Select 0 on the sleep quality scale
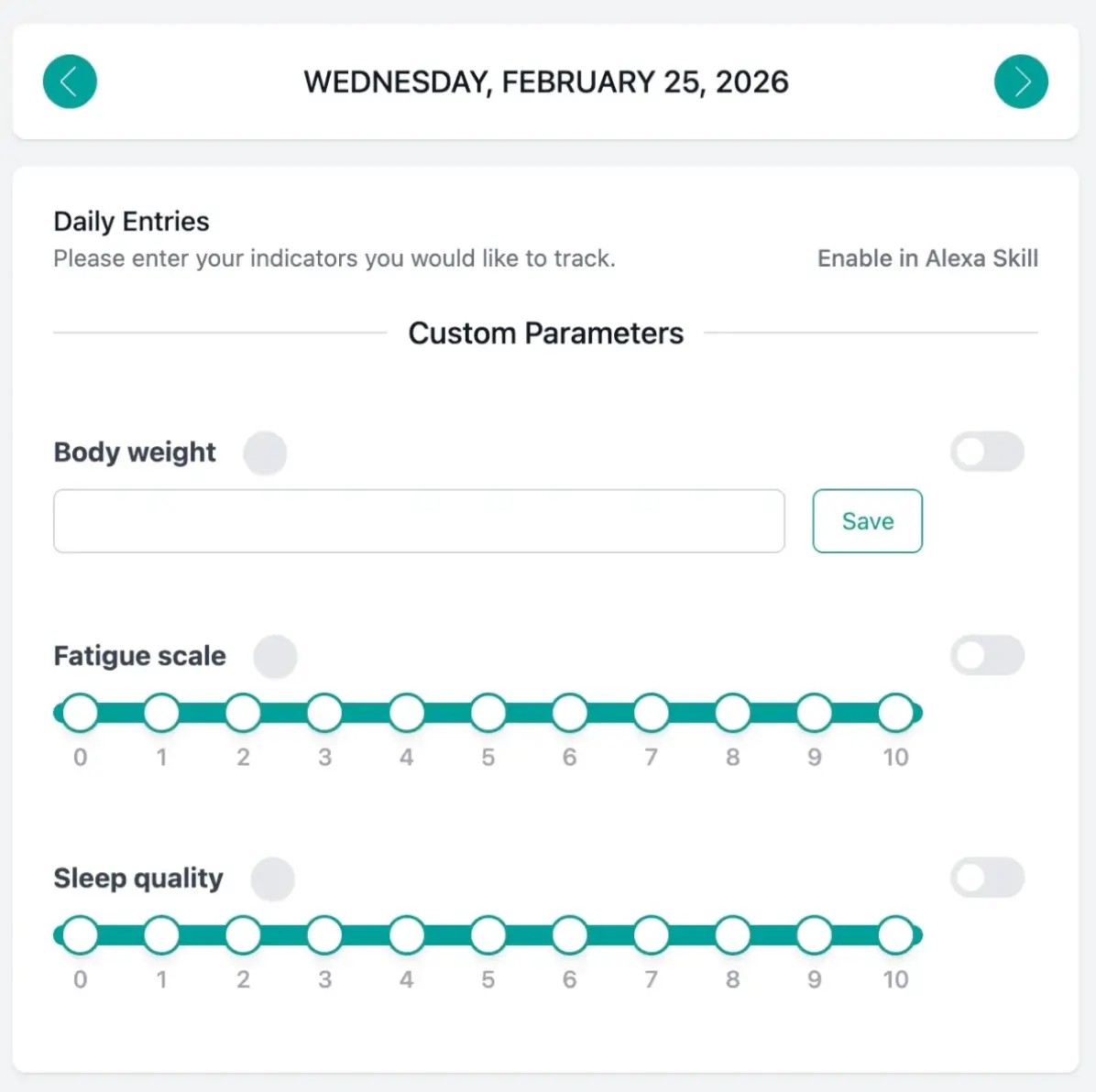 click(x=80, y=934)
